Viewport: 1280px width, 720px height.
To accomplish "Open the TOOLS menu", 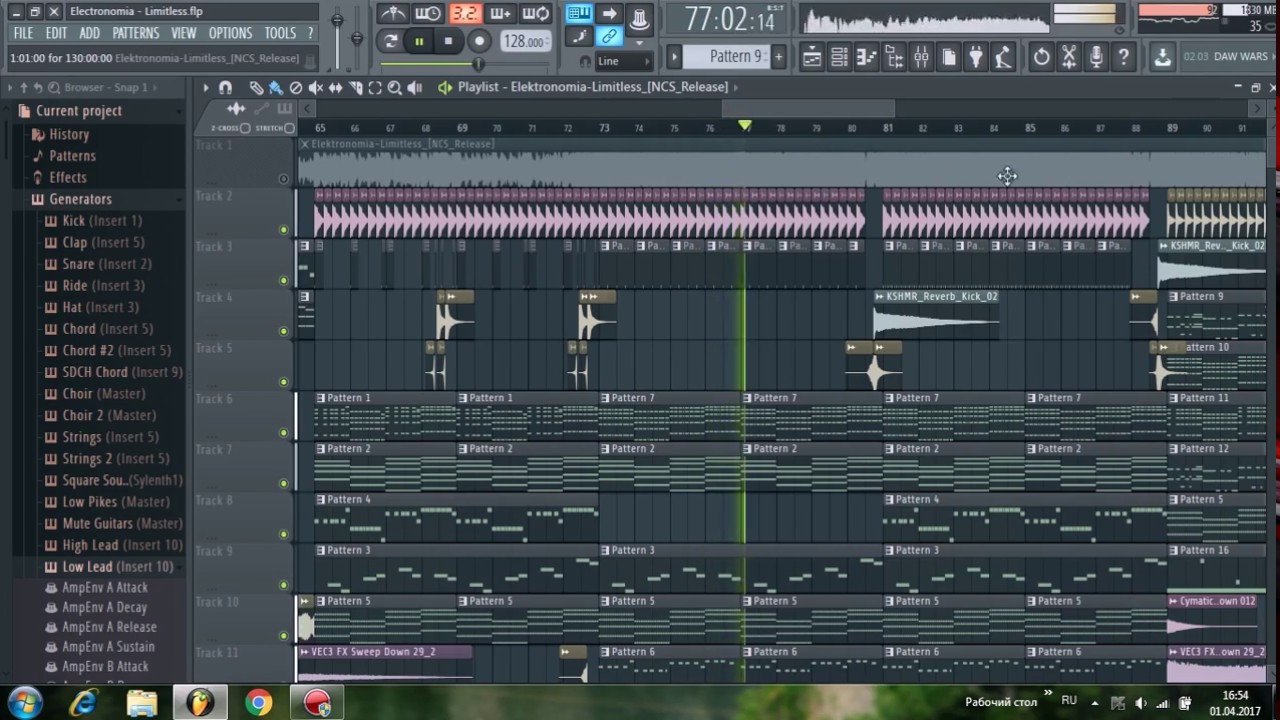I will (x=280, y=33).
